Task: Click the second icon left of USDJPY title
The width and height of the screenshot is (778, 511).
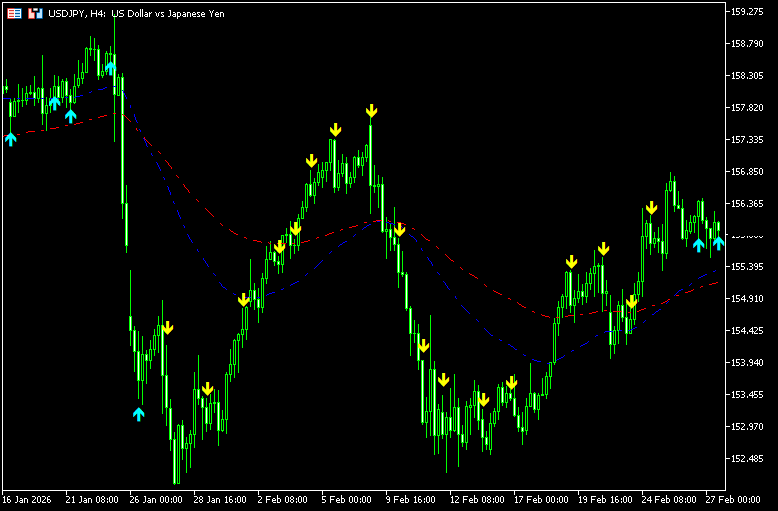Action: [35, 13]
